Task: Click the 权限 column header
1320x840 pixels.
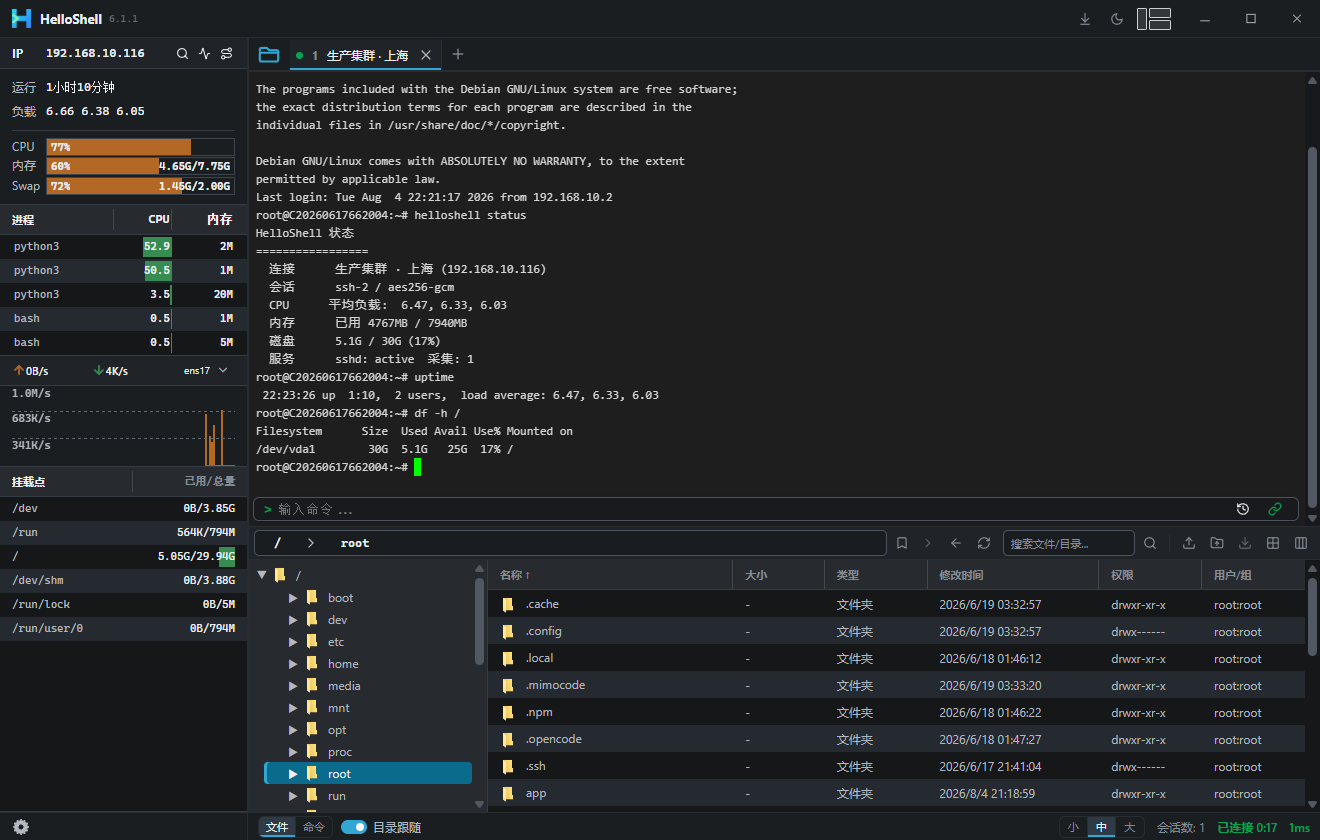Action: [x=1149, y=575]
